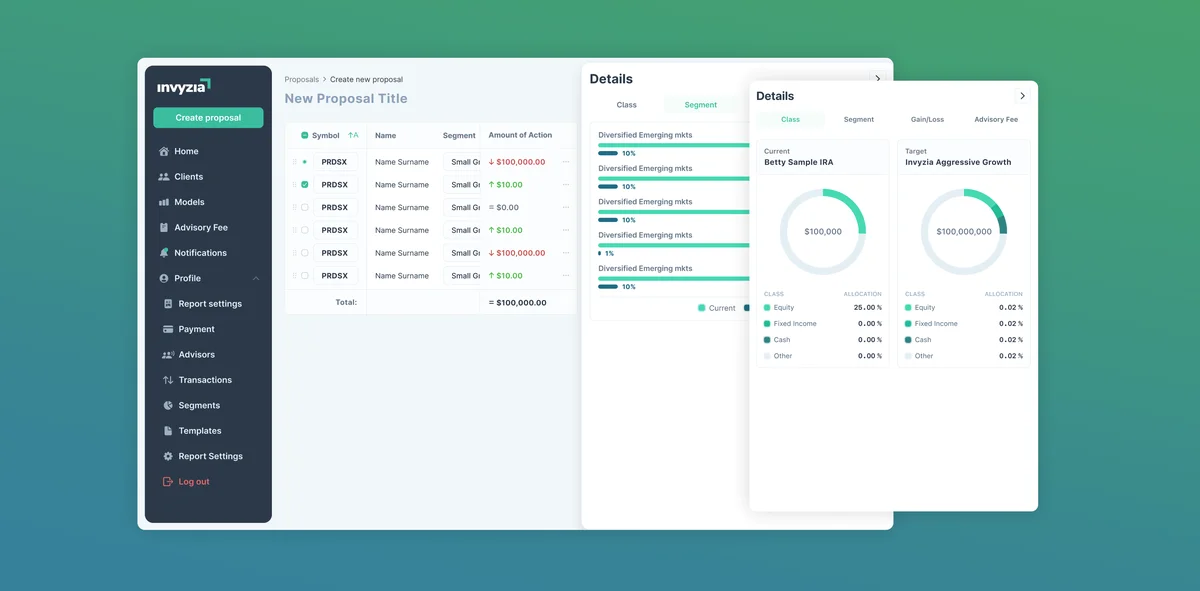This screenshot has width=1200, height=591.
Task: Follow the Proposals breadcrumb link
Action: coord(302,80)
